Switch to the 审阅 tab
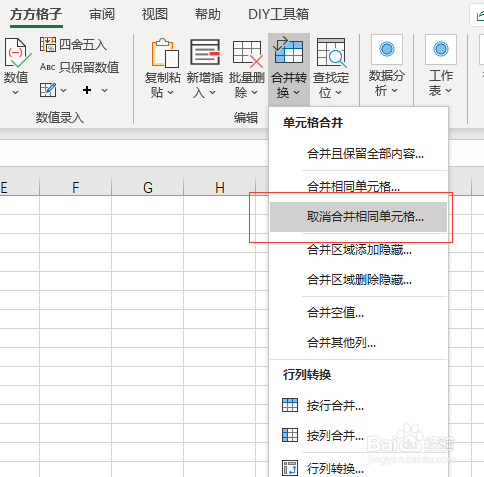Image resolution: width=484 pixels, height=477 pixels. [102, 14]
